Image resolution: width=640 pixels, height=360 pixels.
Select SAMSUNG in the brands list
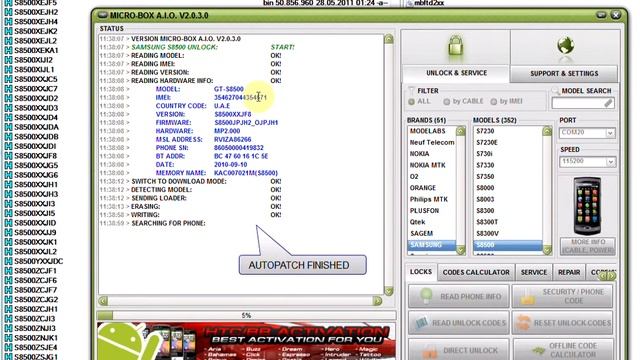coord(432,245)
